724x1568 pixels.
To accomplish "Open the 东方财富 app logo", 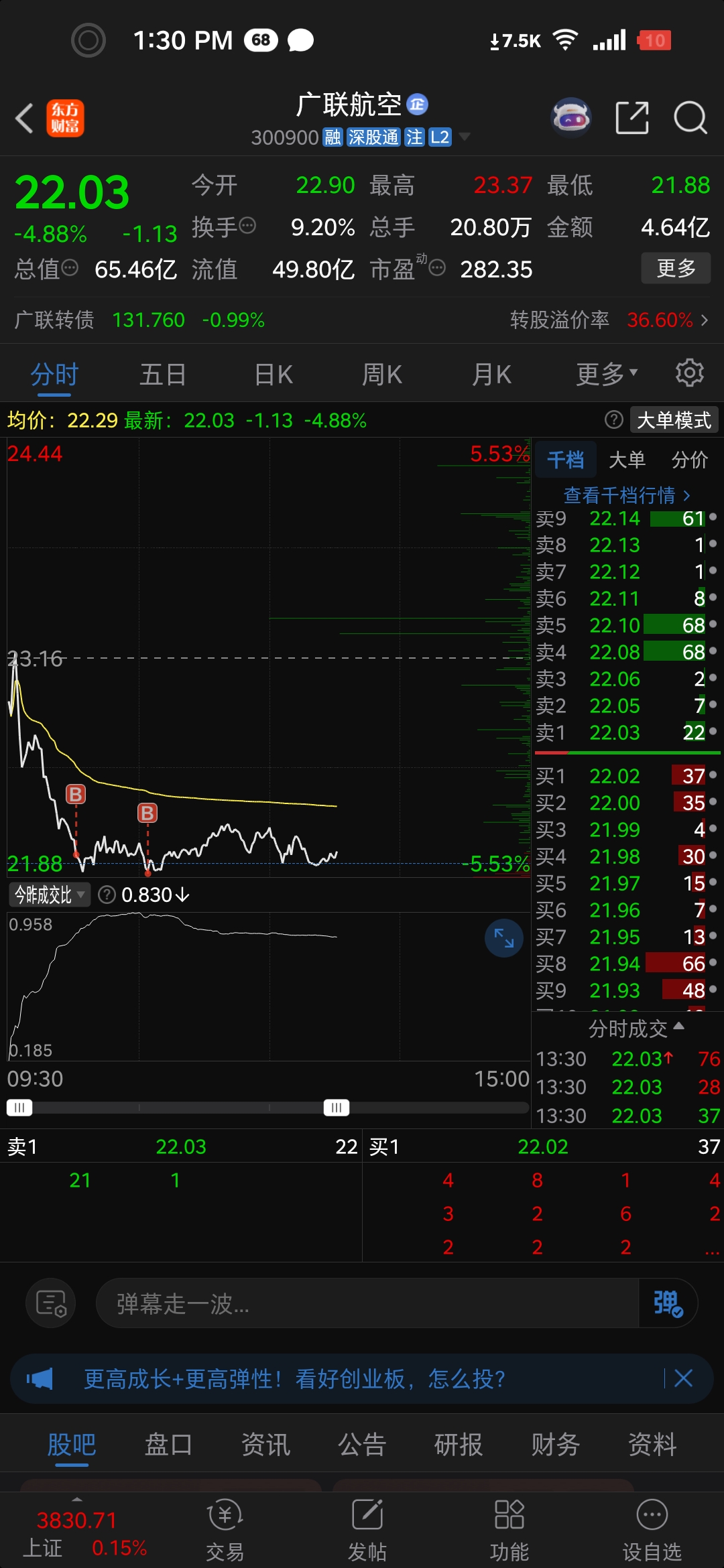I will point(65,119).
